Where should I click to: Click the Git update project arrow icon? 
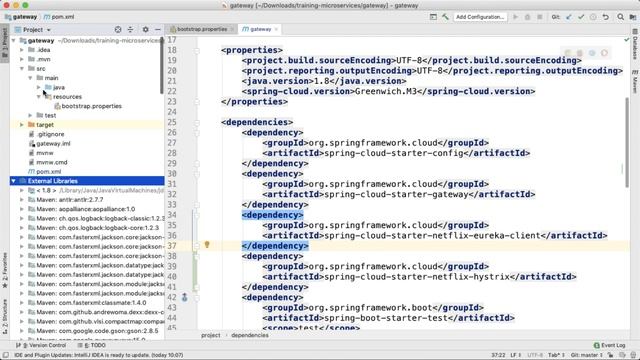click(x=569, y=17)
